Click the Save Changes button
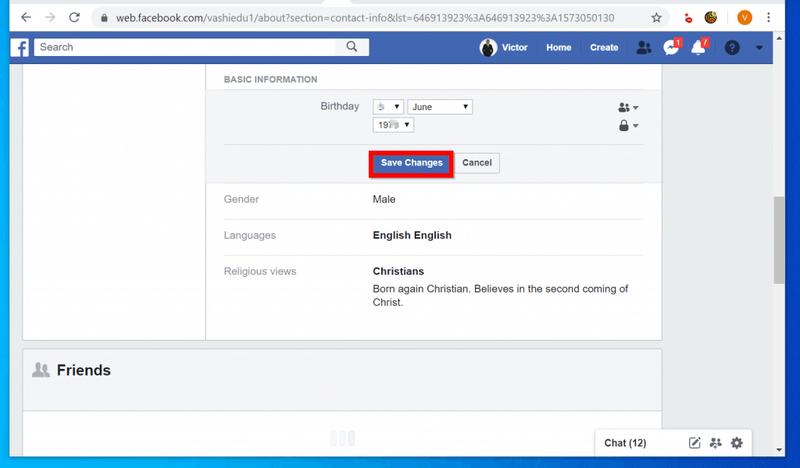The width and height of the screenshot is (800, 468). click(411, 163)
